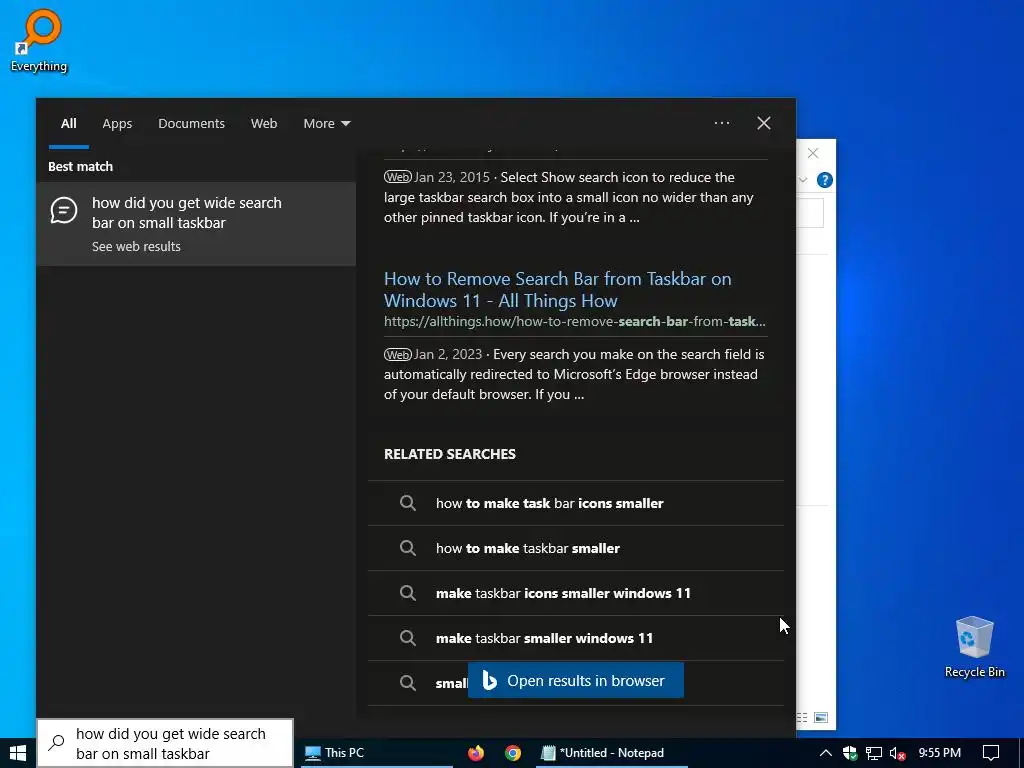Viewport: 1024px width, 768px height.
Task: Open the 9:55 PM clock
Action: 939,753
